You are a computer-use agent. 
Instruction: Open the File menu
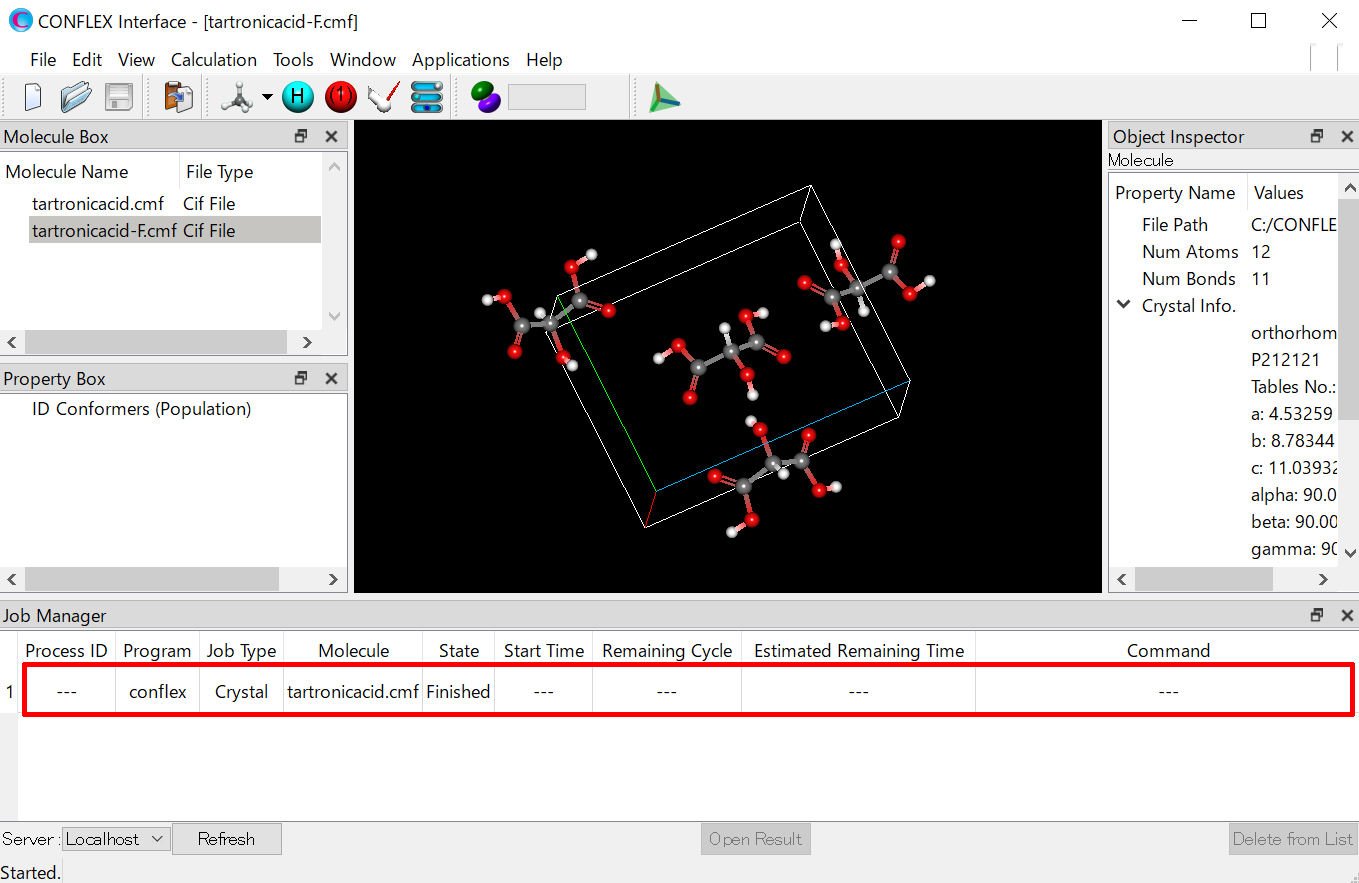click(x=43, y=60)
